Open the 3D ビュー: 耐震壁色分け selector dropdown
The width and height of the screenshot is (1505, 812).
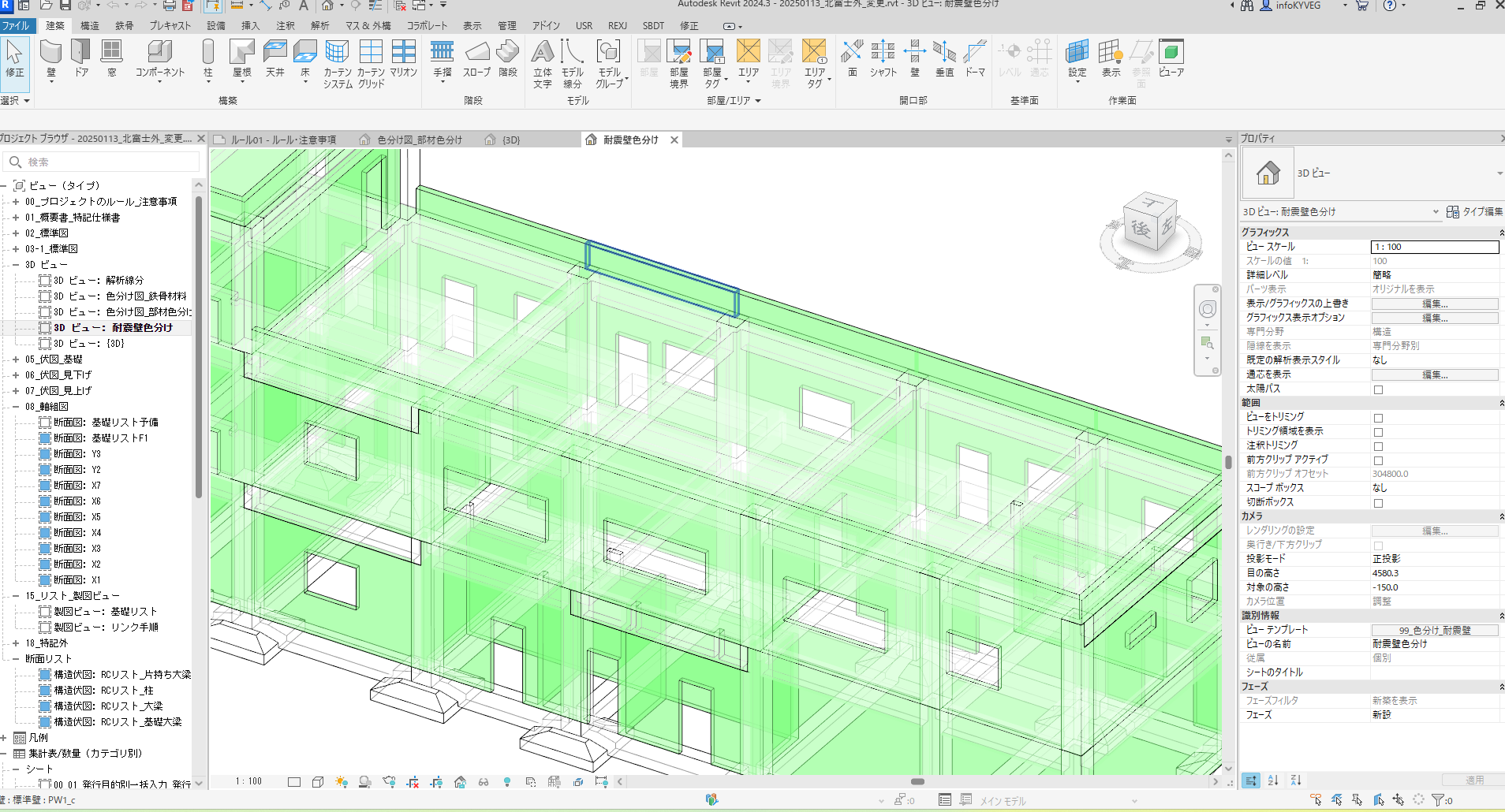click(x=1435, y=211)
